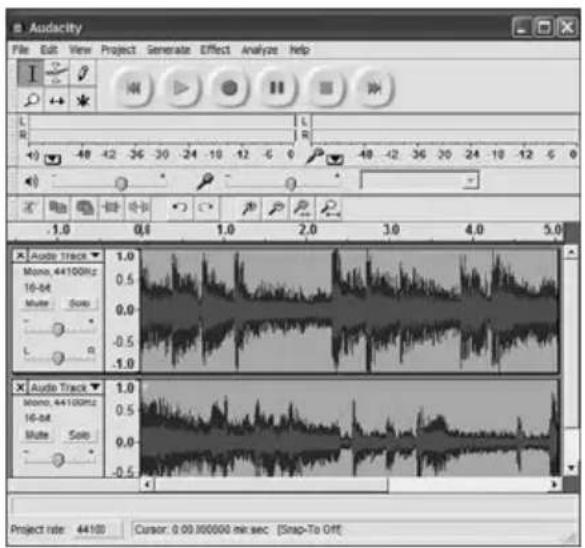Click the Undo arrow icon
Viewport: 585px width, 548px height.
[179, 208]
